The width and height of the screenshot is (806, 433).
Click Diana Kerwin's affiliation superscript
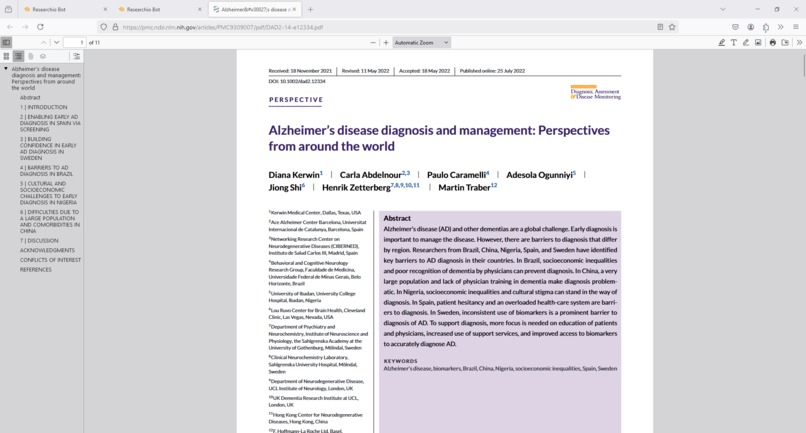click(x=321, y=173)
